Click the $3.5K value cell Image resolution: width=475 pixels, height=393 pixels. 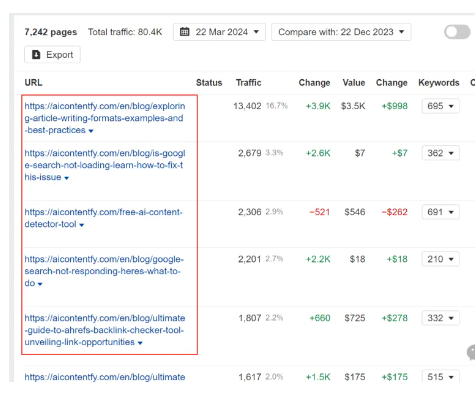pos(353,106)
